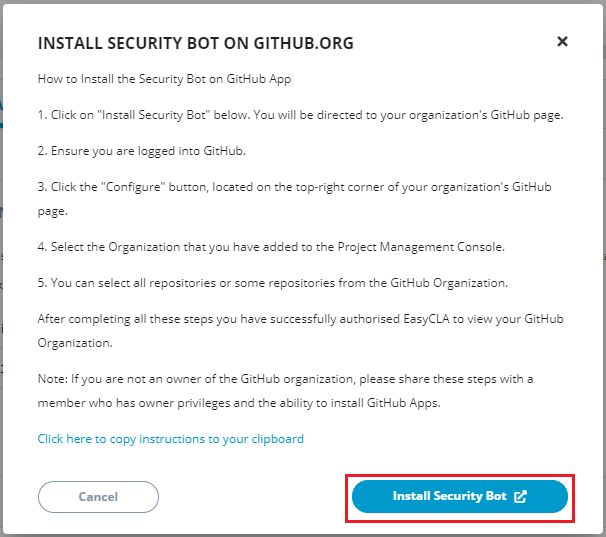Click the Install Security Bot on GitHub.org heading

click(196, 43)
